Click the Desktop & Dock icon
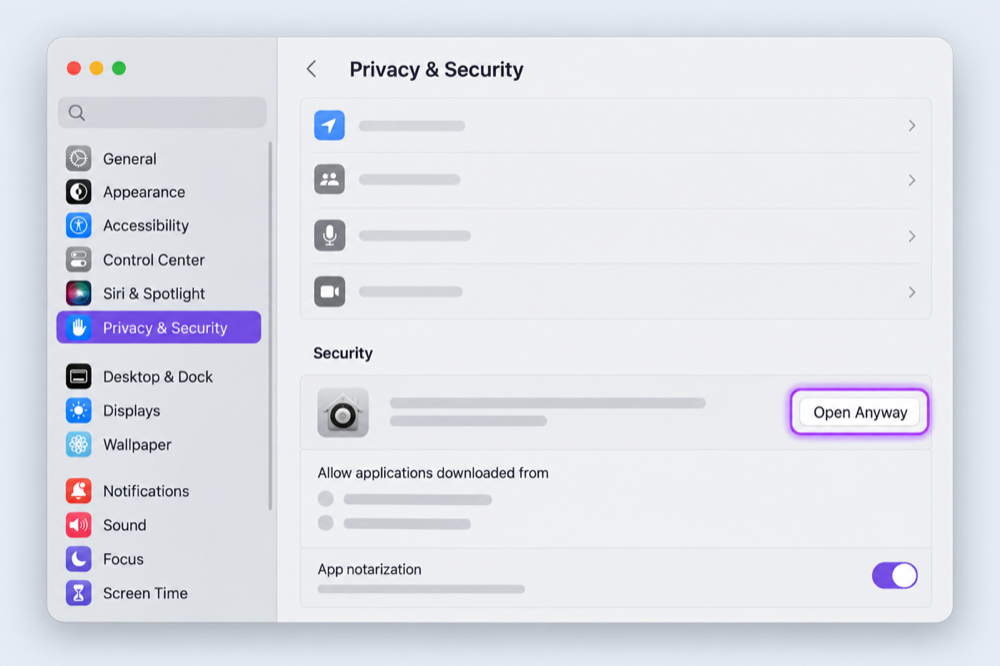 tap(78, 376)
